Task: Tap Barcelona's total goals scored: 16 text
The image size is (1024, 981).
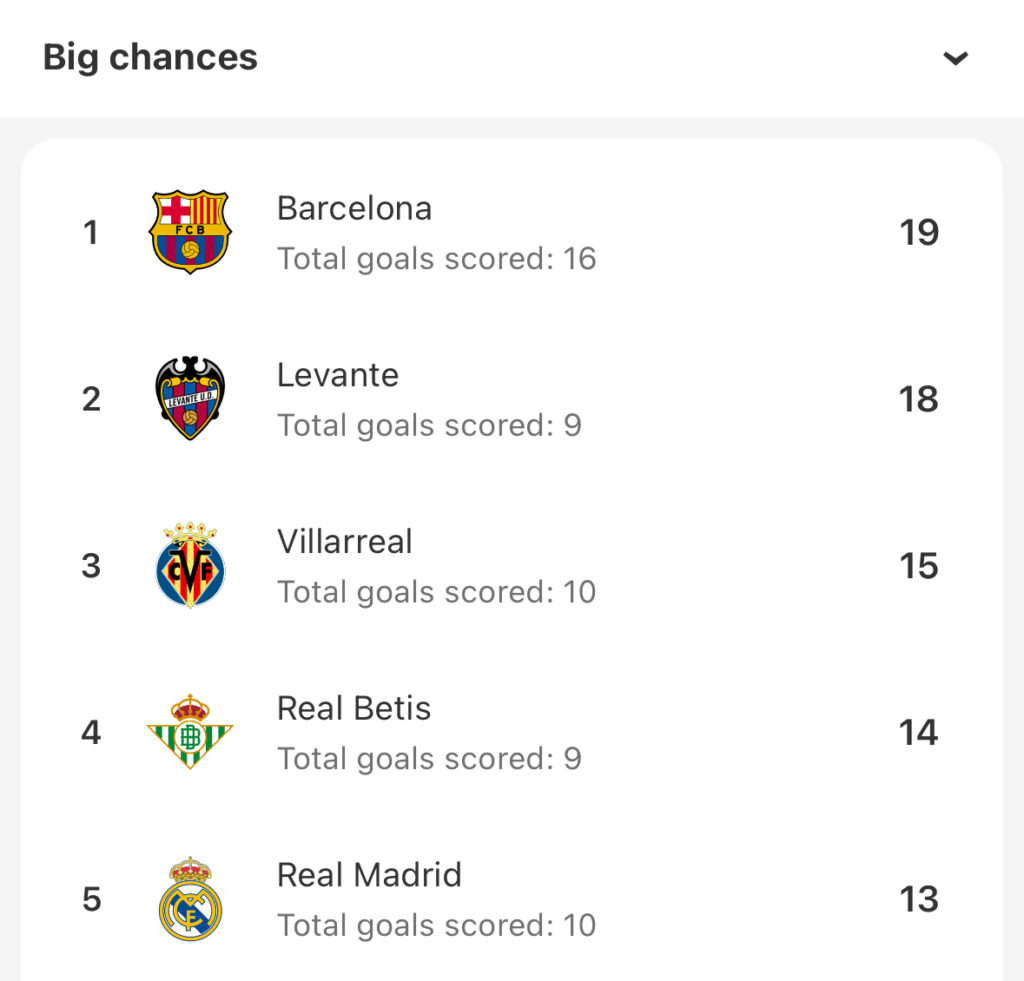Action: 436,259
